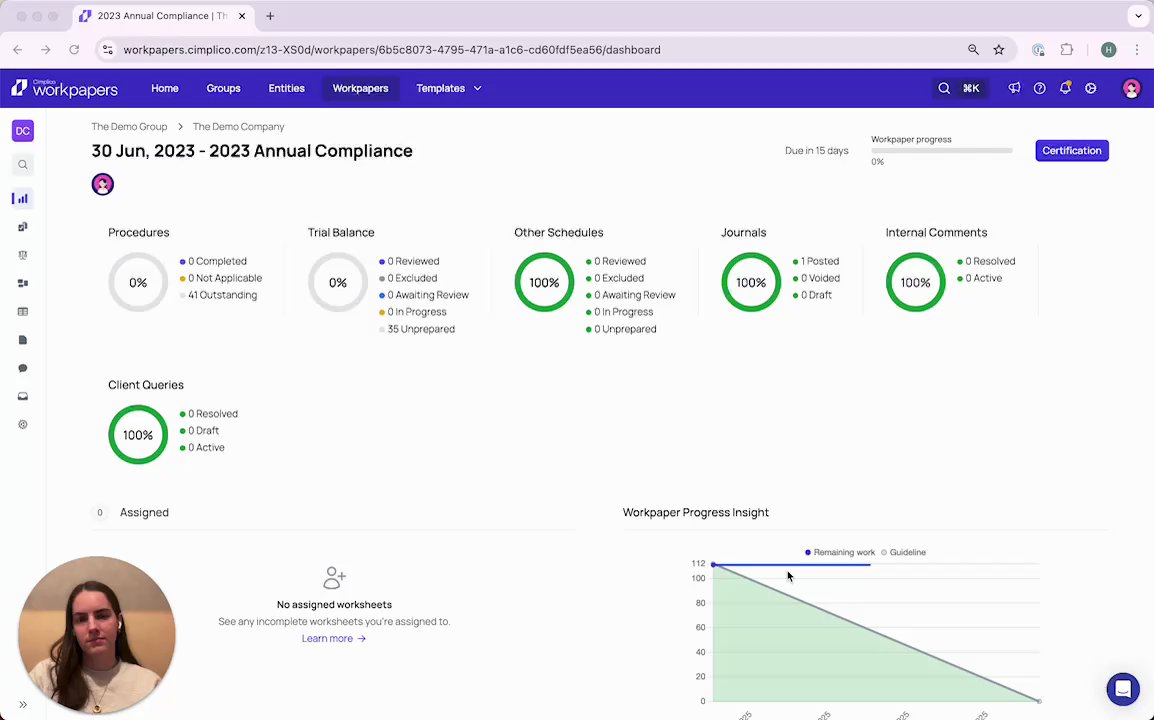Click the Trial Balance 0% ring
Screen dimensions: 1154x720
pyautogui.click(x=338, y=282)
